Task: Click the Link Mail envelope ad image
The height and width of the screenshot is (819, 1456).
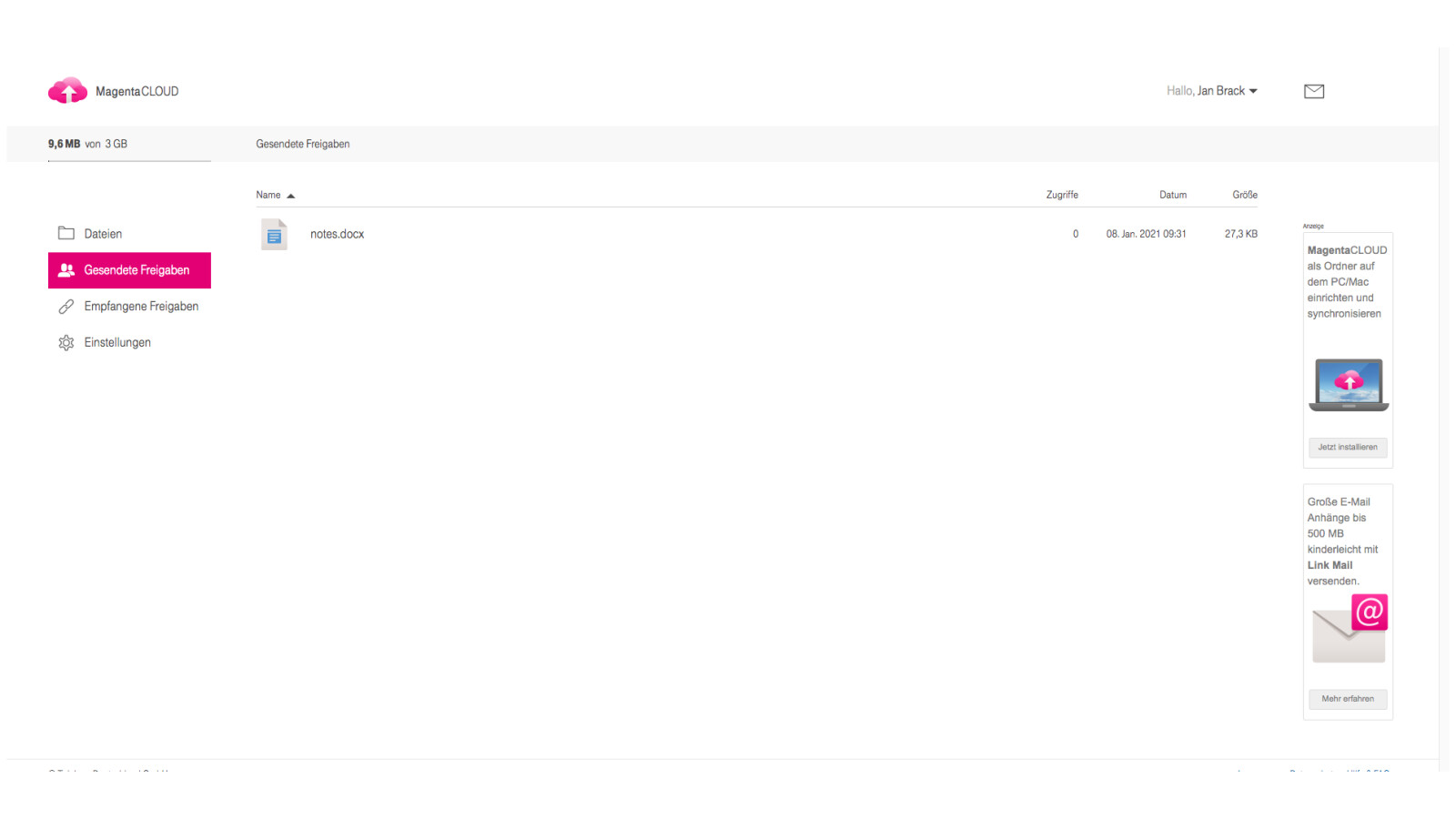Action: pos(1350,629)
